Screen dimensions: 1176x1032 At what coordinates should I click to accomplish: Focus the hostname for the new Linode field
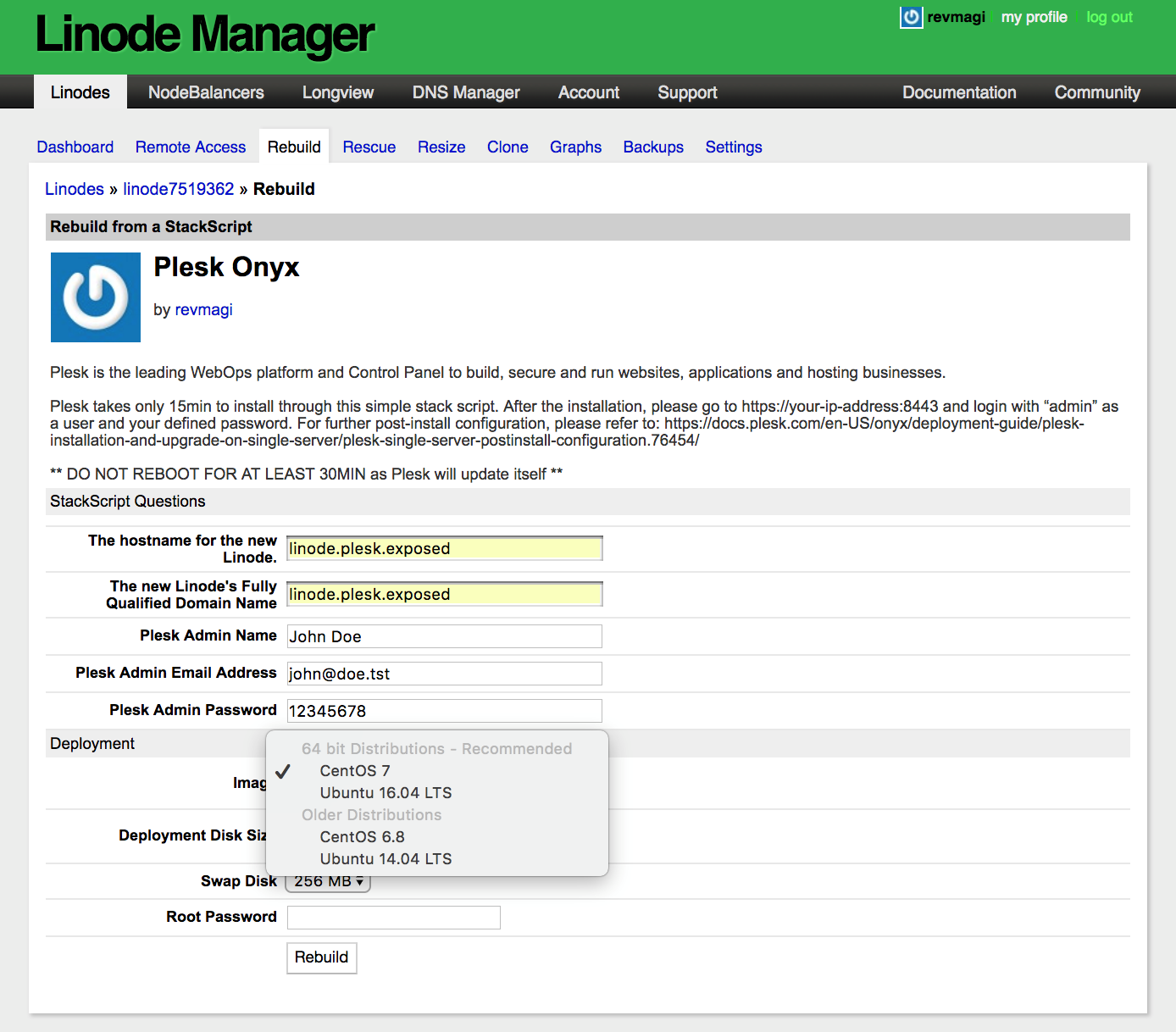pyautogui.click(x=445, y=548)
